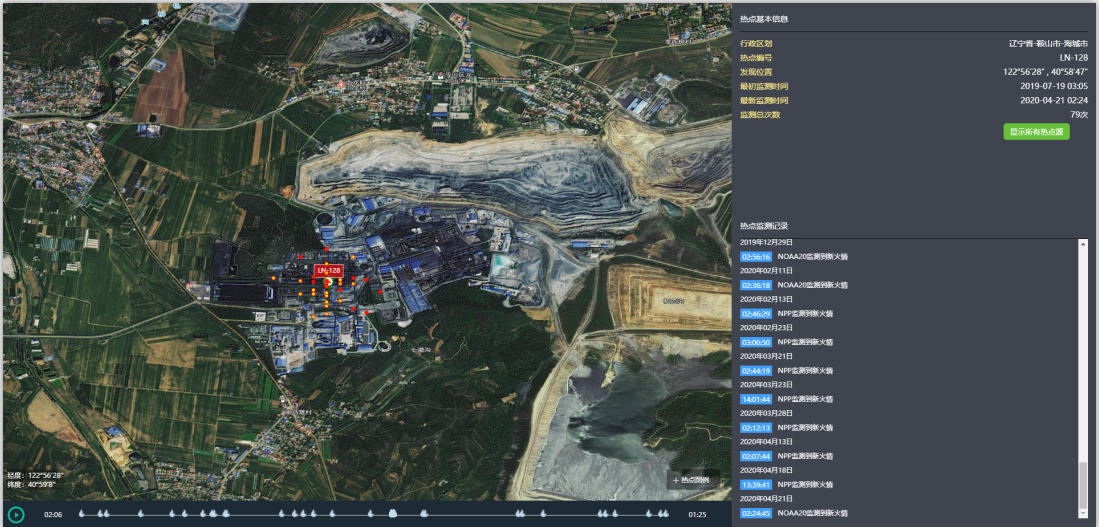Select the 14:01:44 time tag
This screenshot has width=1099, height=527.
point(755,399)
